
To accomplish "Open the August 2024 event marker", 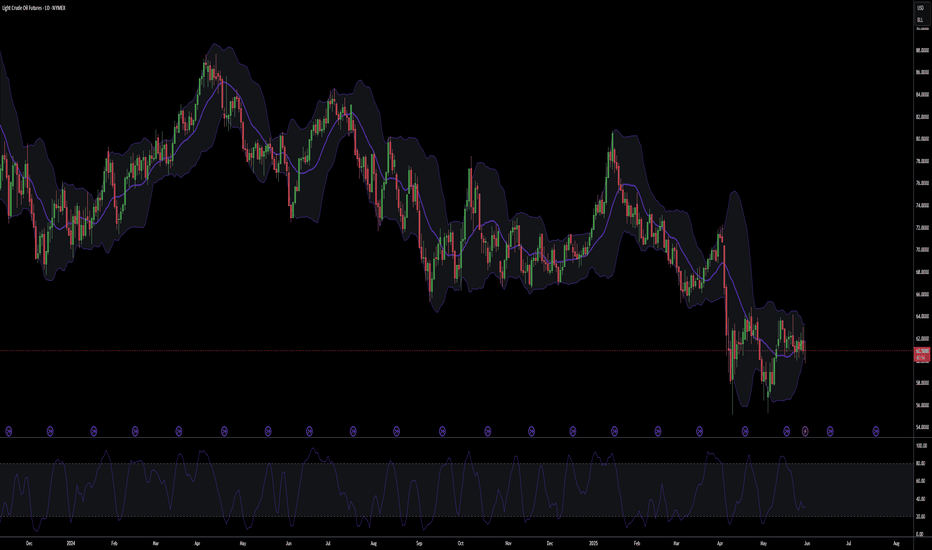I will (x=396, y=431).
